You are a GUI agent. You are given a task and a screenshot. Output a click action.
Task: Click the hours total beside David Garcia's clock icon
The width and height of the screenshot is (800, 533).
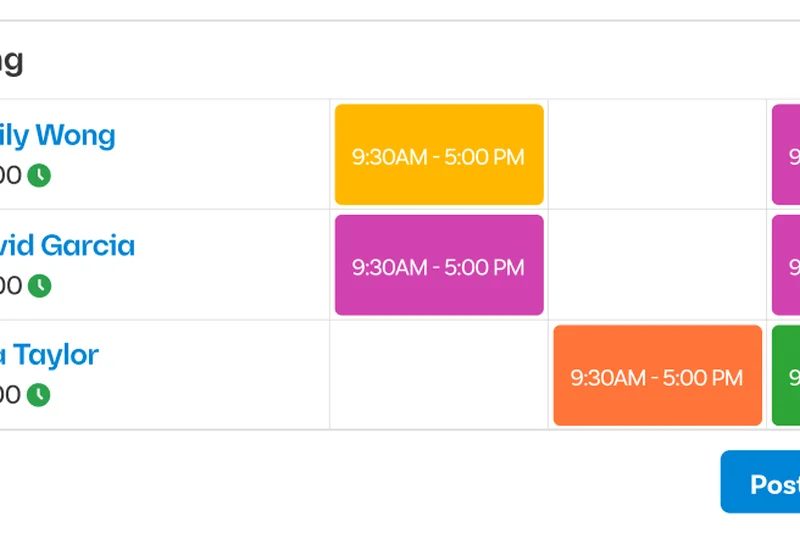10,286
